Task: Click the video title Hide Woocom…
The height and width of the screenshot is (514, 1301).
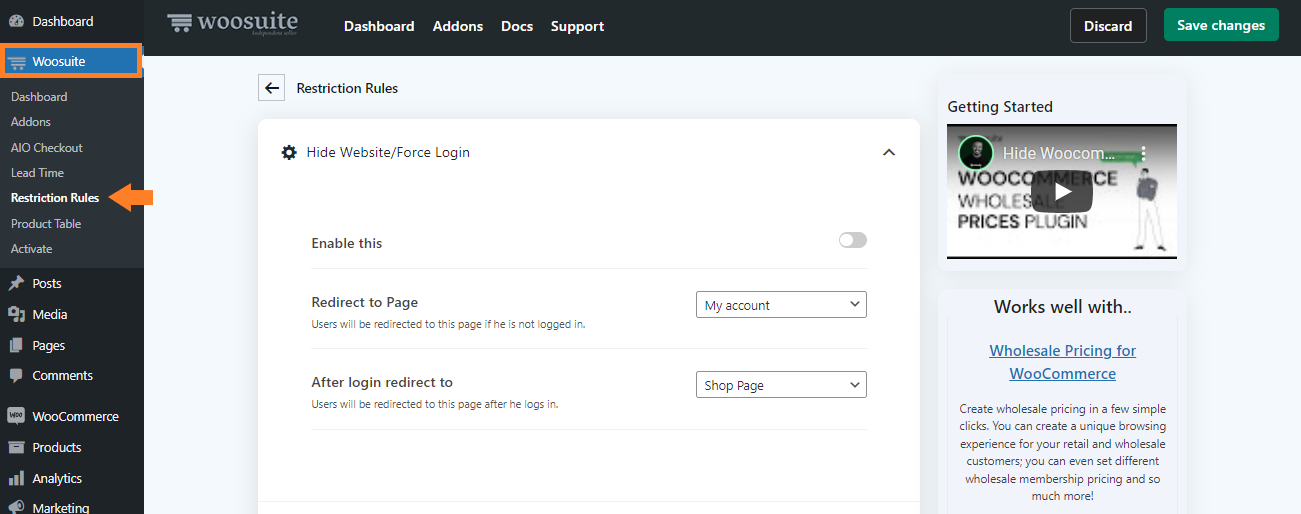Action: click(1058, 154)
